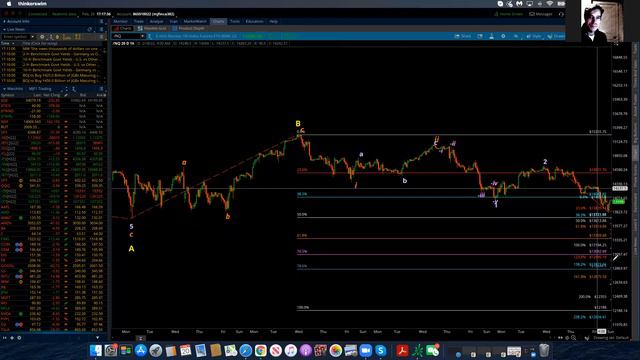Click the chart zoom magnifier icon
The width and height of the screenshot is (640, 360).
coord(573,338)
